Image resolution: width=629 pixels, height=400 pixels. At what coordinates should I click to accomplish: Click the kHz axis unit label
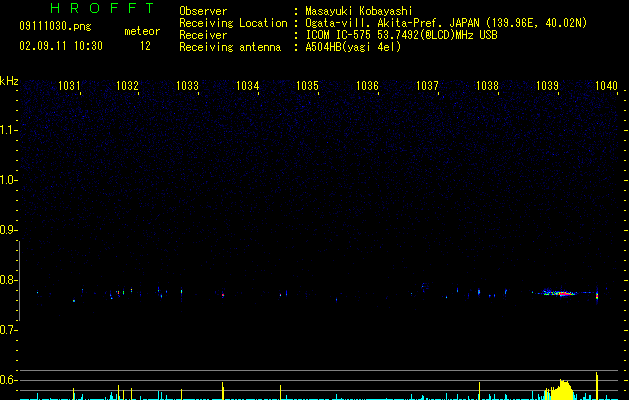[9, 81]
